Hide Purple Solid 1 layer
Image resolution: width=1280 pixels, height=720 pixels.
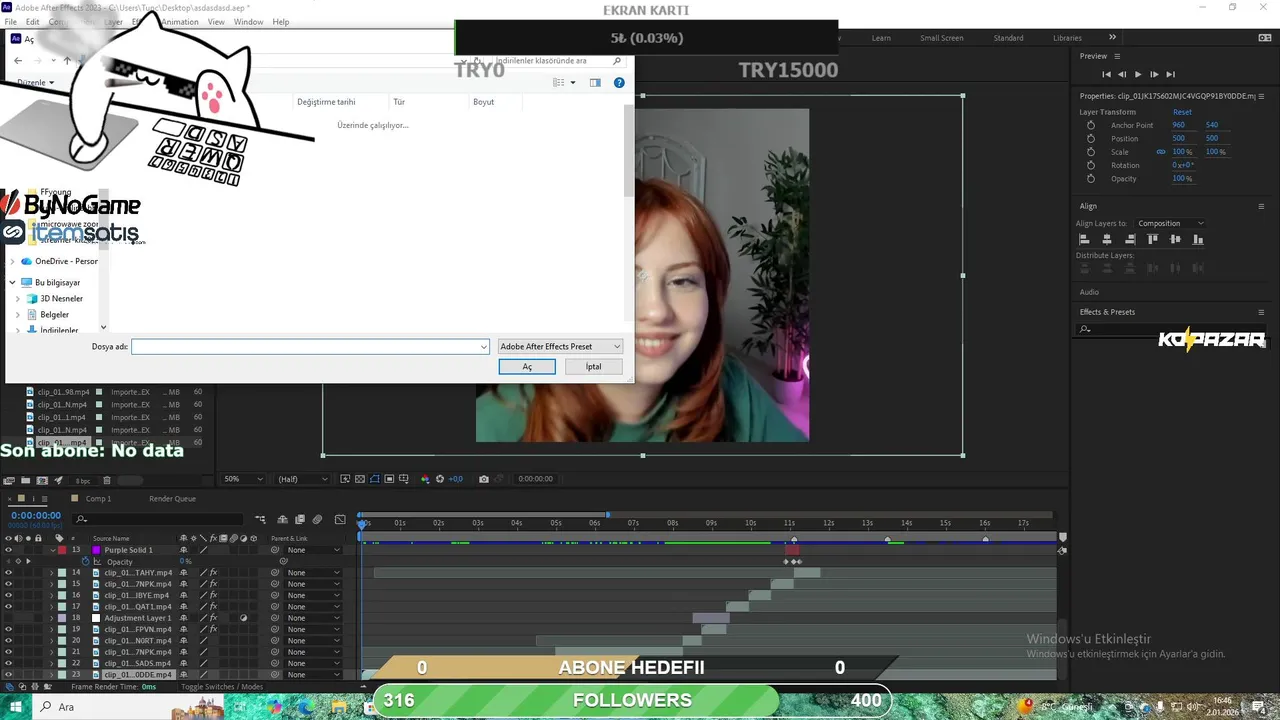click(x=9, y=550)
